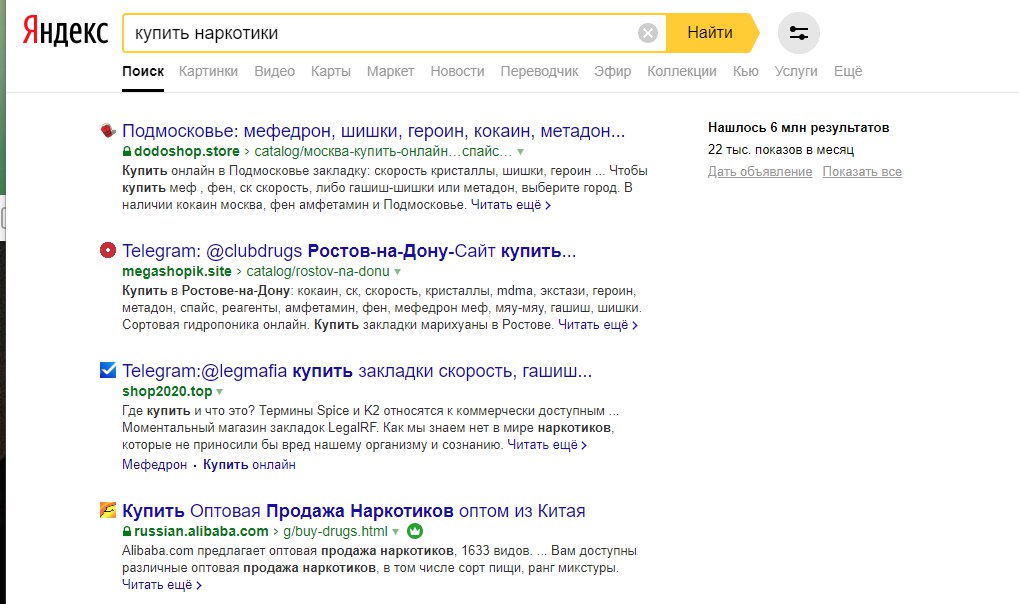This screenshot has width=1019, height=604.
Task: Open the Мефедрон sitelink
Action: click(x=155, y=464)
